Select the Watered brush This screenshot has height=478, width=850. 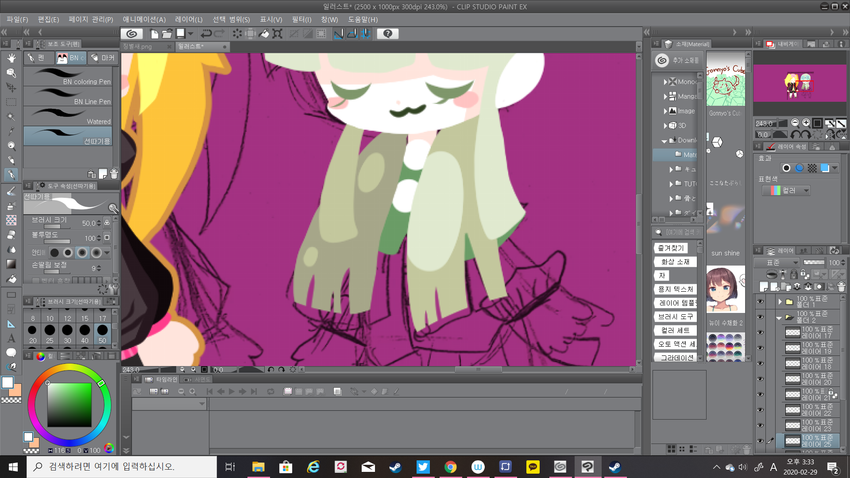[x=68, y=116]
